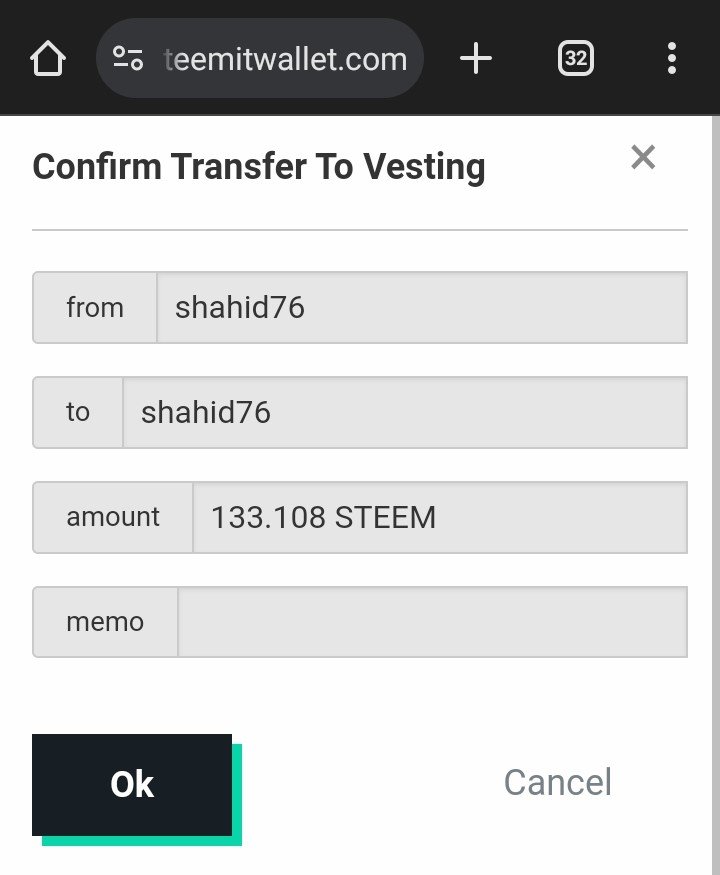Click the divider line under the heading

360,230
